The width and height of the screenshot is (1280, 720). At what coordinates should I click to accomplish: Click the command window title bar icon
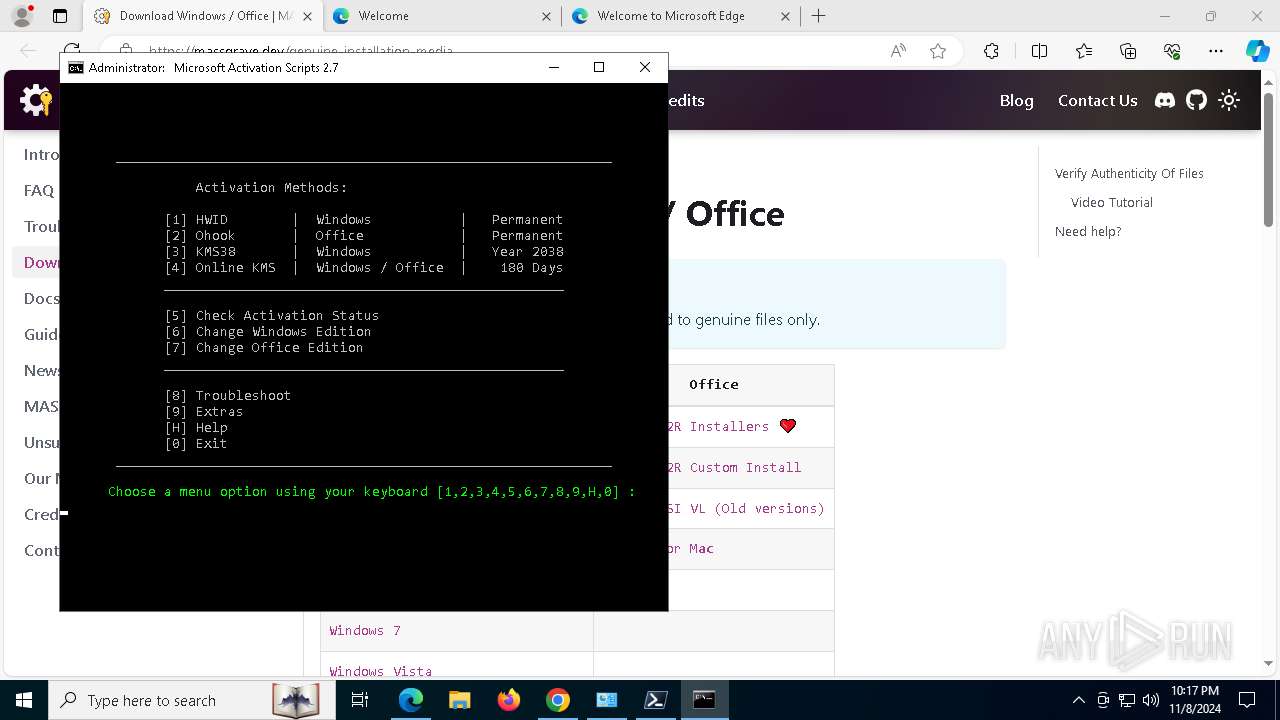(x=76, y=67)
